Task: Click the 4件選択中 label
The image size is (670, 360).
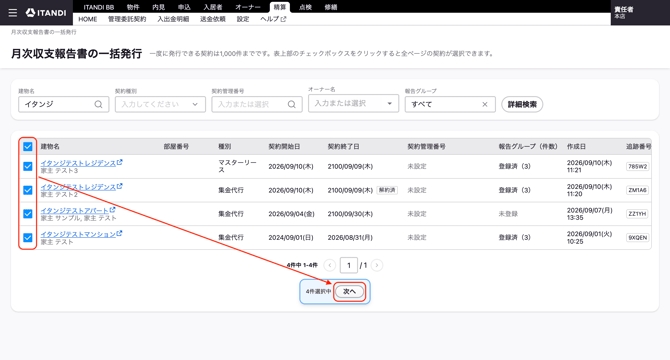Action: point(318,292)
